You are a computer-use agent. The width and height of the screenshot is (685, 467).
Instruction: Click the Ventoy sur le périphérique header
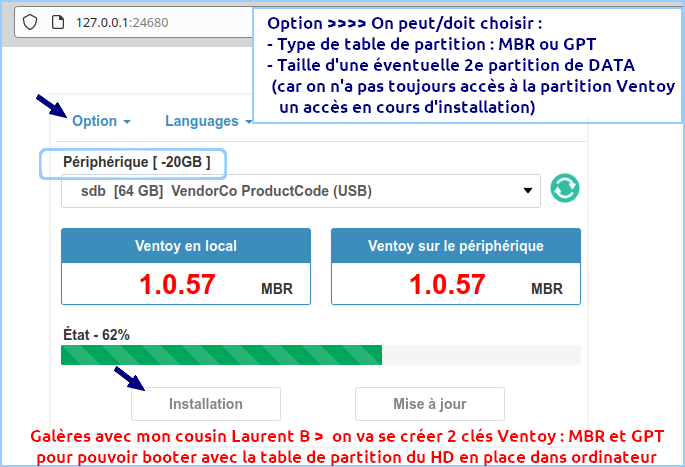click(456, 246)
